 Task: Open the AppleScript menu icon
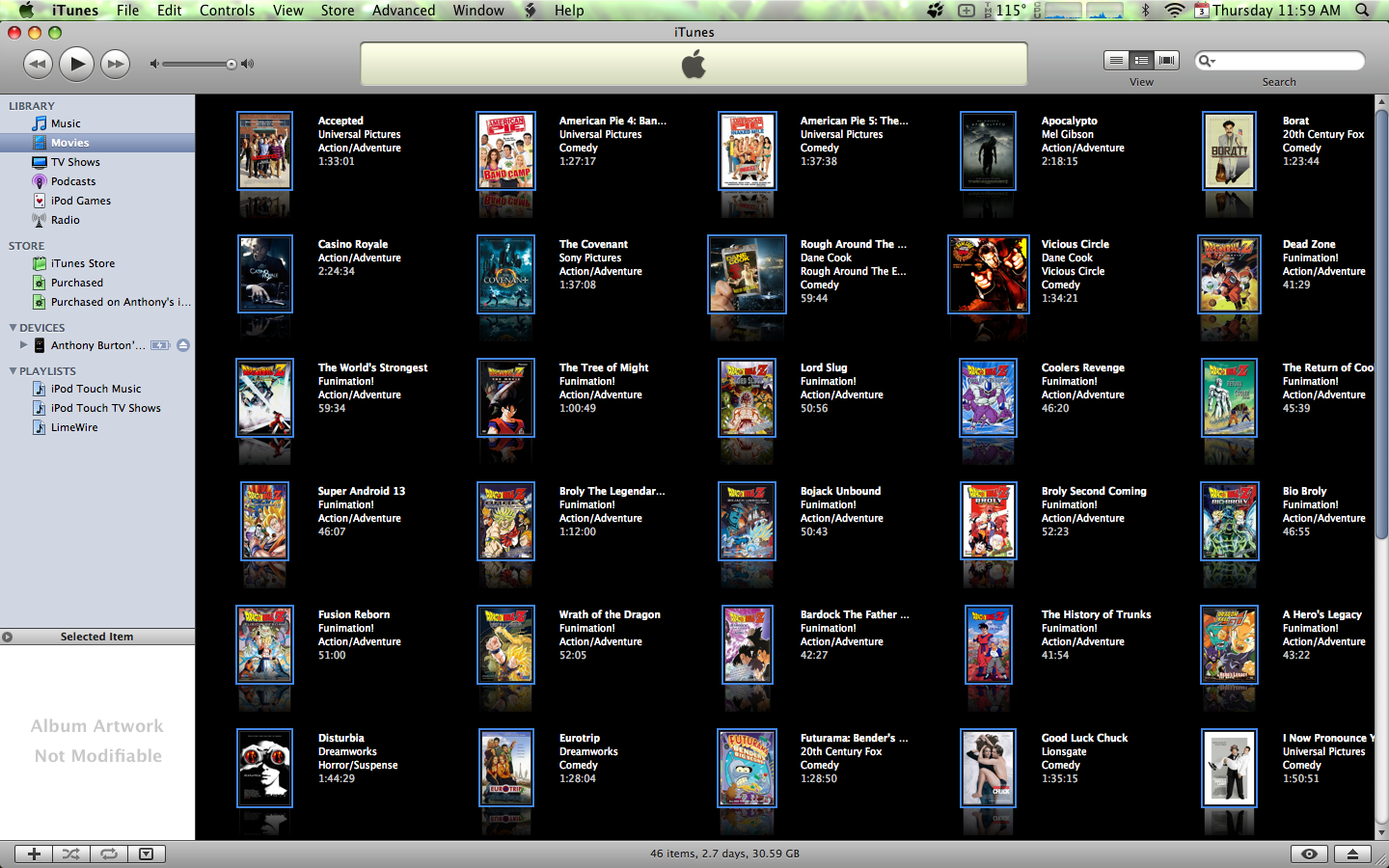point(531,10)
